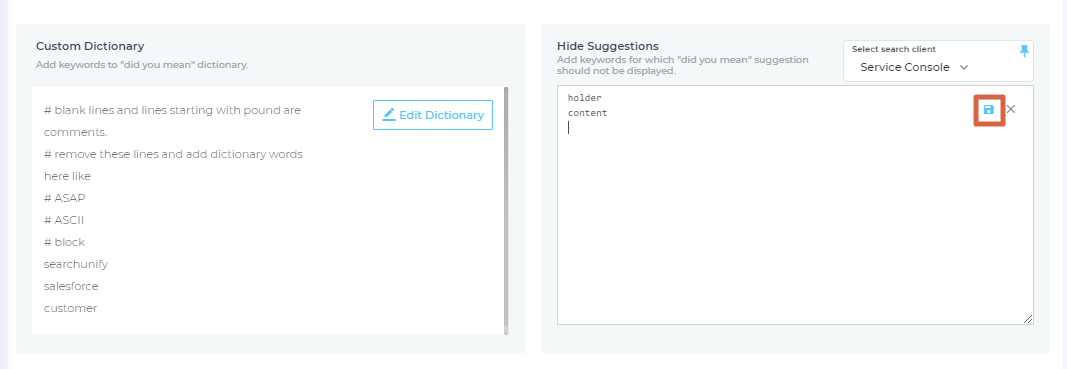Click the 'Select search client' label
1067x369 pixels.
[893, 49]
